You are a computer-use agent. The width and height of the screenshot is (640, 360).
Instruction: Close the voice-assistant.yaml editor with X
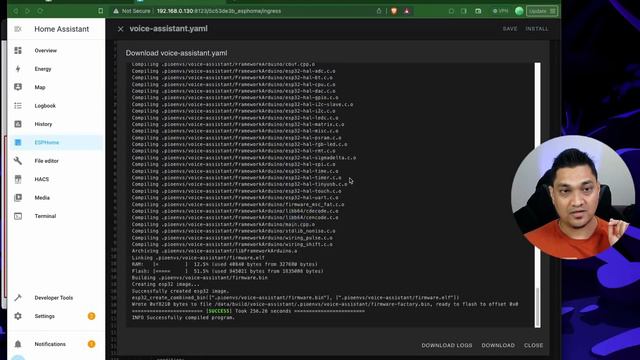pyautogui.click(x=120, y=29)
